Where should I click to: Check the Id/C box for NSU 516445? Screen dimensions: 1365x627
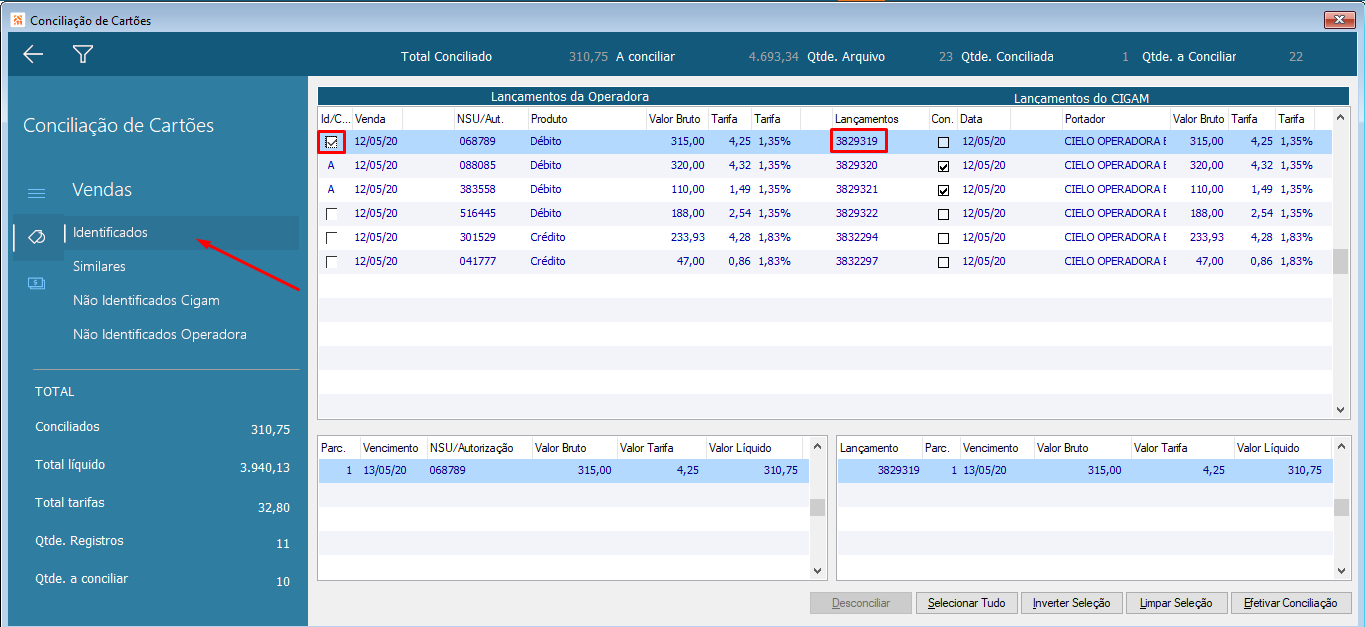click(x=332, y=214)
